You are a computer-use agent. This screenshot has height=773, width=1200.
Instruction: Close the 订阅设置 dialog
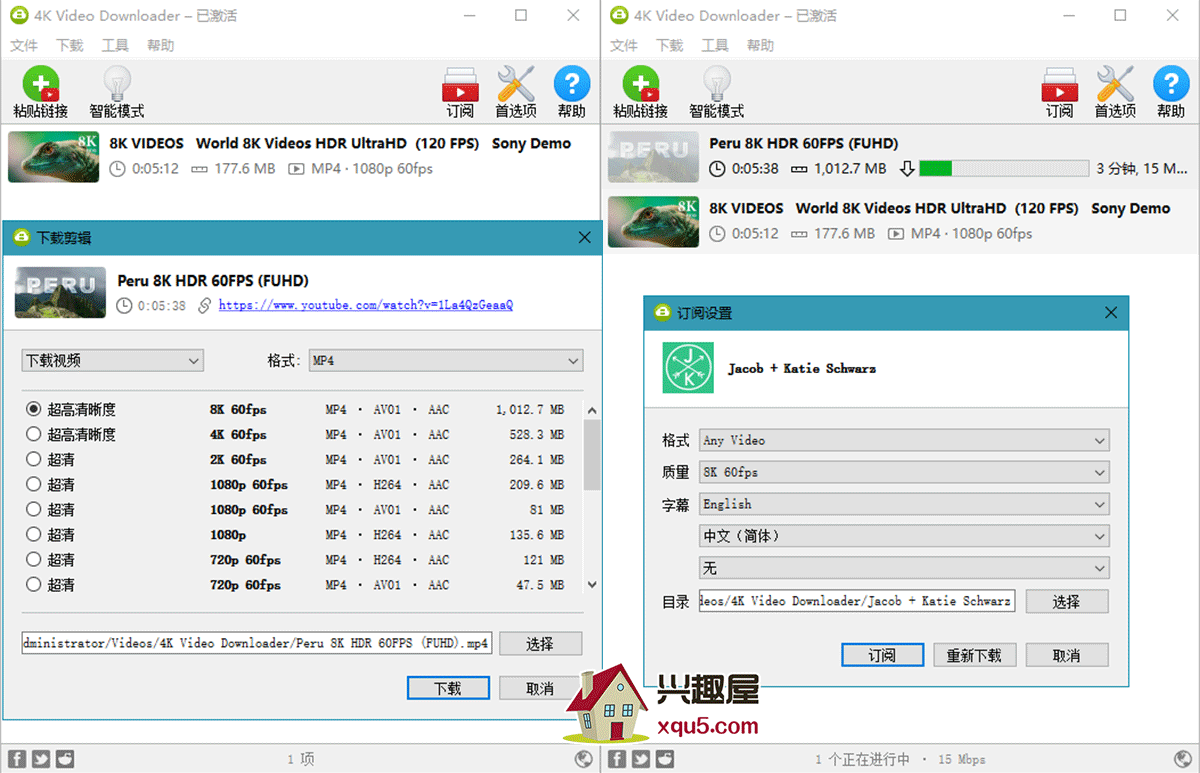1111,313
